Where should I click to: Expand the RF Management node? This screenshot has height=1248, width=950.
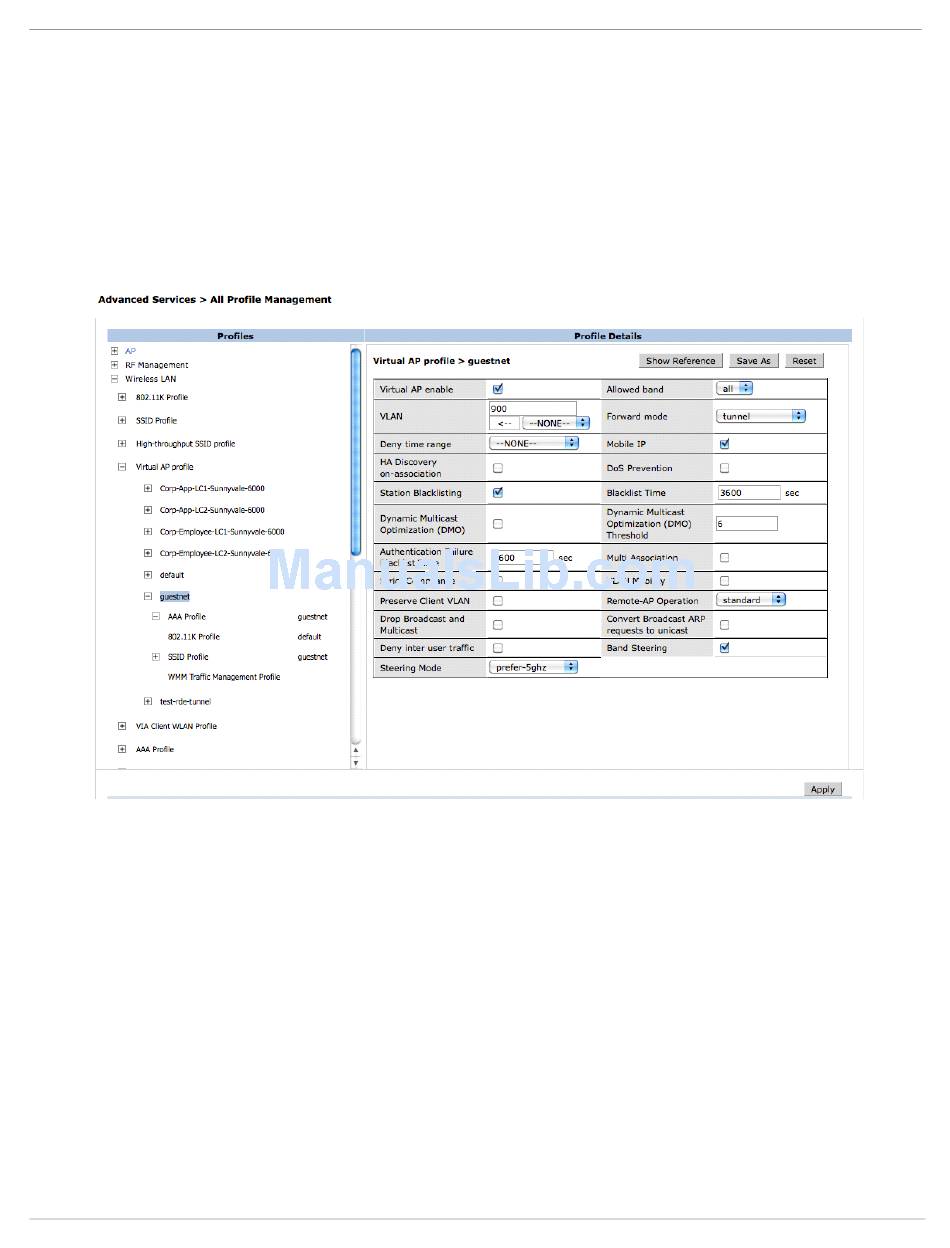(x=114, y=365)
